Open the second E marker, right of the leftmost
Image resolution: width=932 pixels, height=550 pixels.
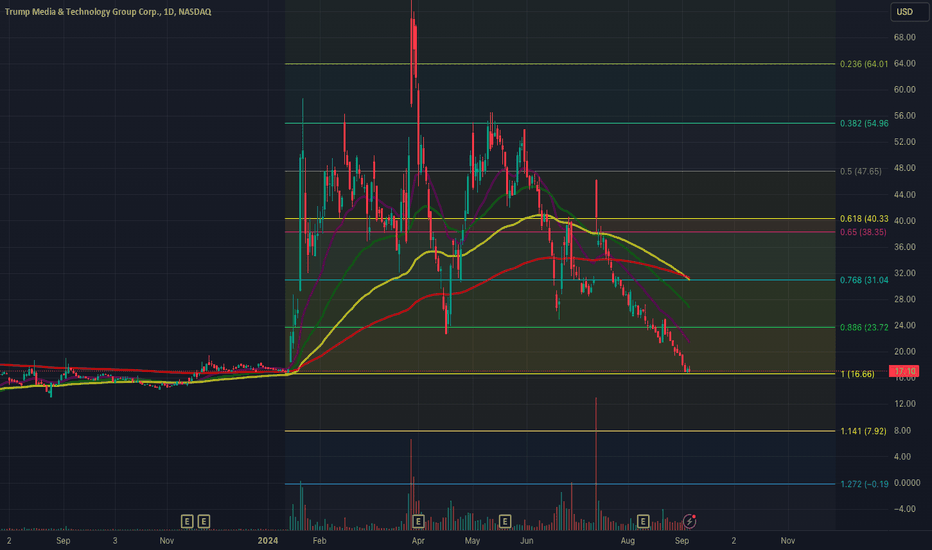203,521
